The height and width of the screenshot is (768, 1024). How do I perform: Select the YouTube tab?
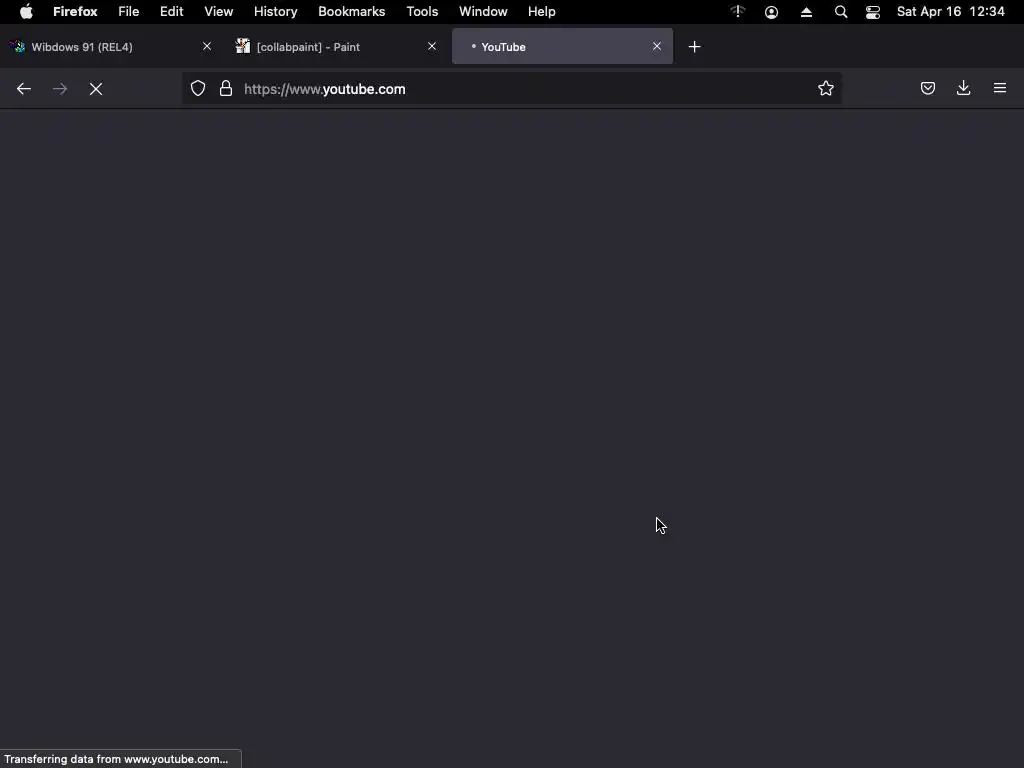pos(562,46)
